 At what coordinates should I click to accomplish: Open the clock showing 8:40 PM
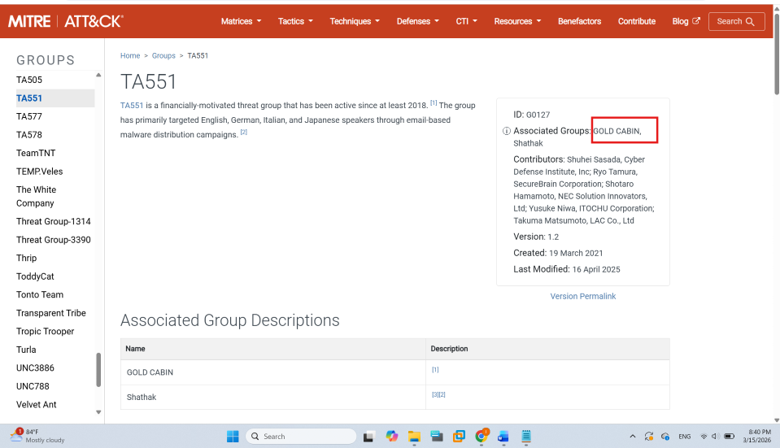click(x=759, y=436)
